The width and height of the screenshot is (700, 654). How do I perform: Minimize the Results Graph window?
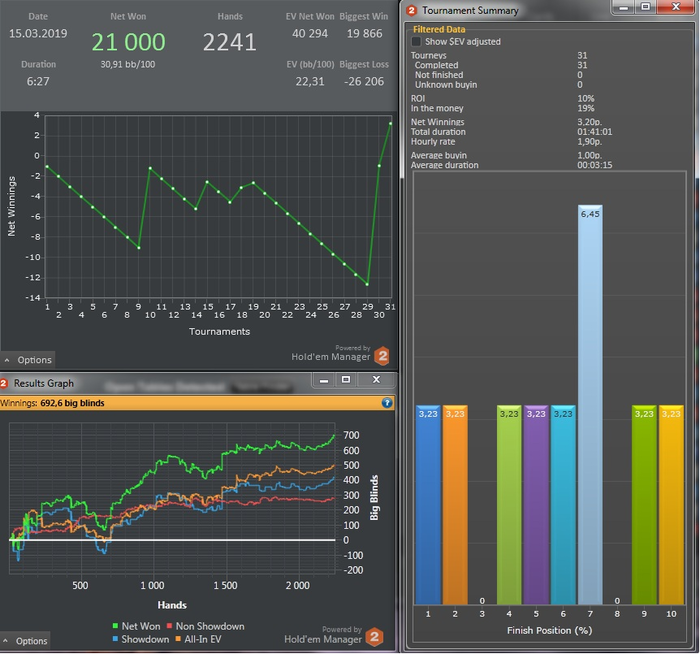[324, 380]
